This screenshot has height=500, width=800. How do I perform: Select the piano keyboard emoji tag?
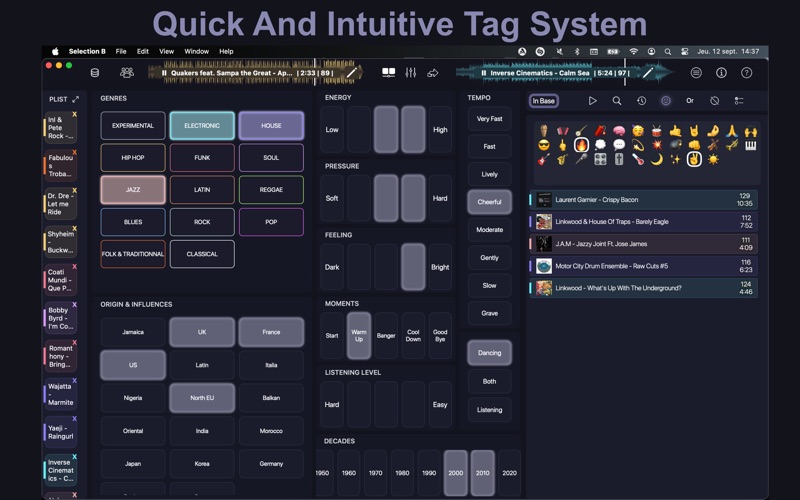tap(750, 145)
